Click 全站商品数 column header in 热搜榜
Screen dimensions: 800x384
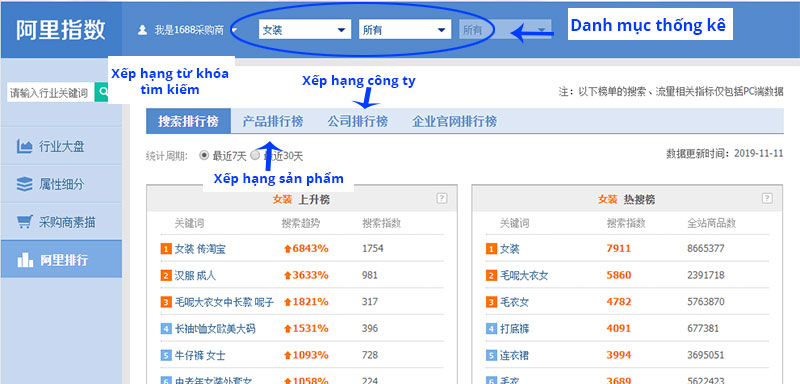[x=712, y=223]
